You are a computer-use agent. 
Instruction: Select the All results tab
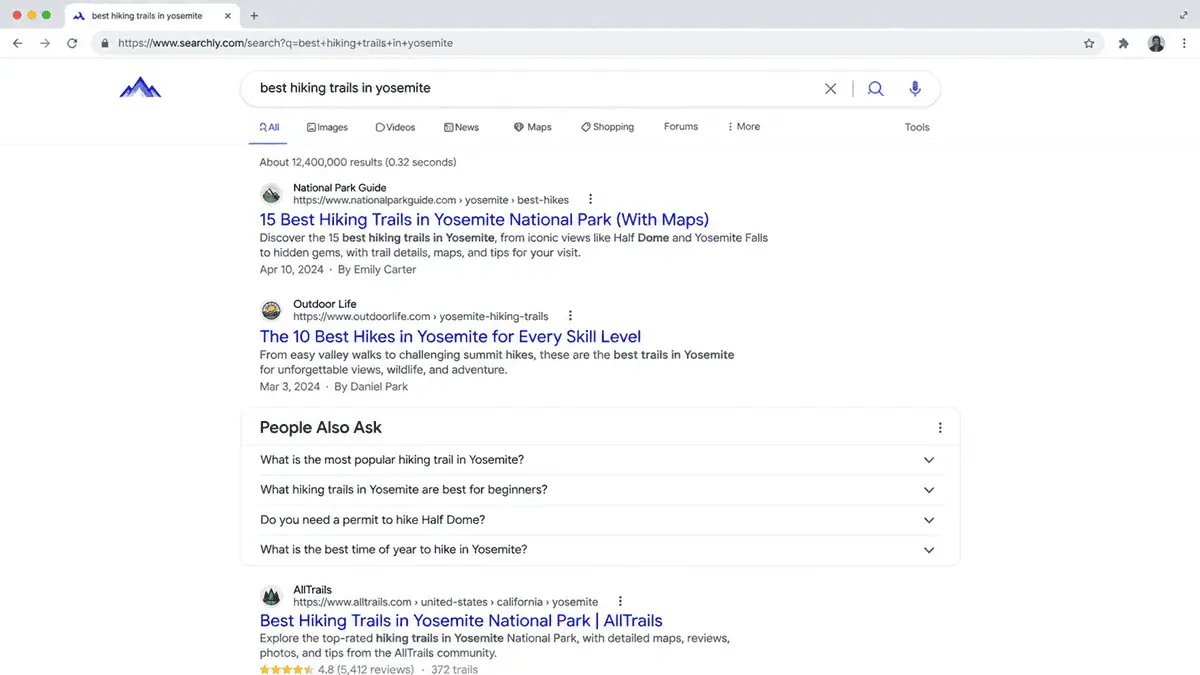[269, 127]
